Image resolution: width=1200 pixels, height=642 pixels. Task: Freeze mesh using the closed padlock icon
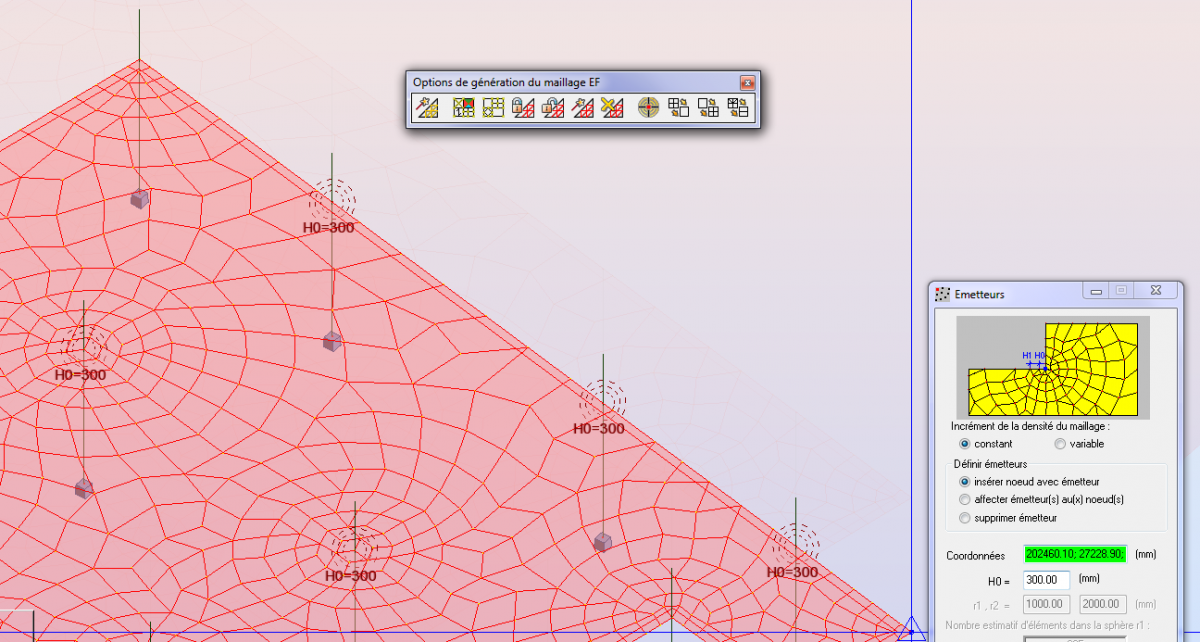[x=522, y=107]
